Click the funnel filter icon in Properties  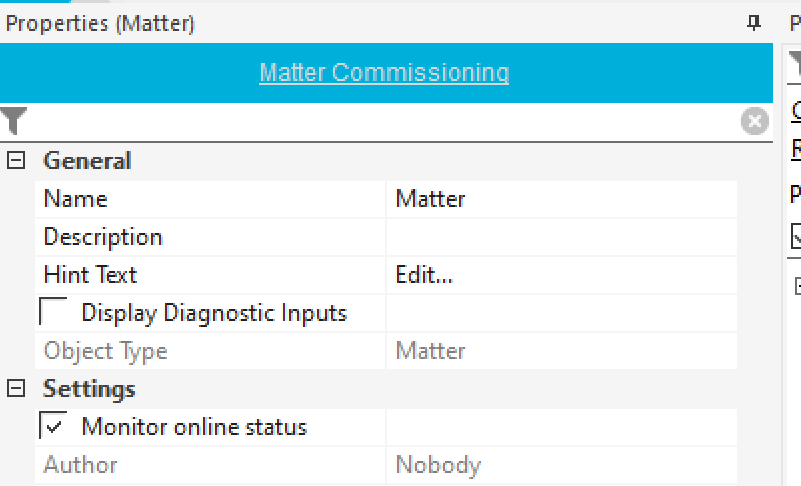point(13,121)
